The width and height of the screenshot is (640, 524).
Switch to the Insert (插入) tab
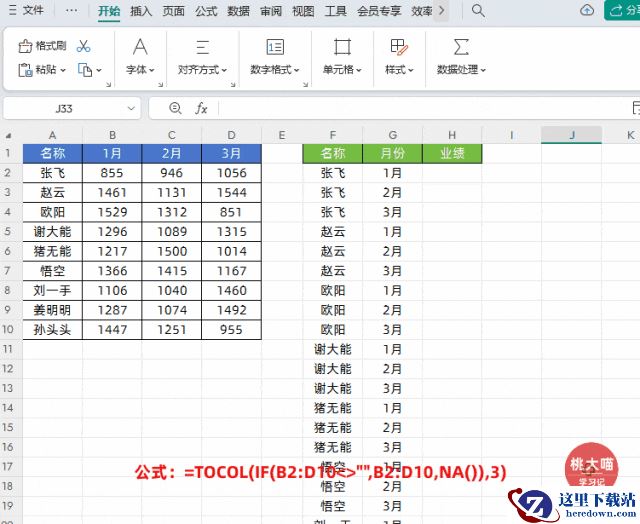click(141, 11)
